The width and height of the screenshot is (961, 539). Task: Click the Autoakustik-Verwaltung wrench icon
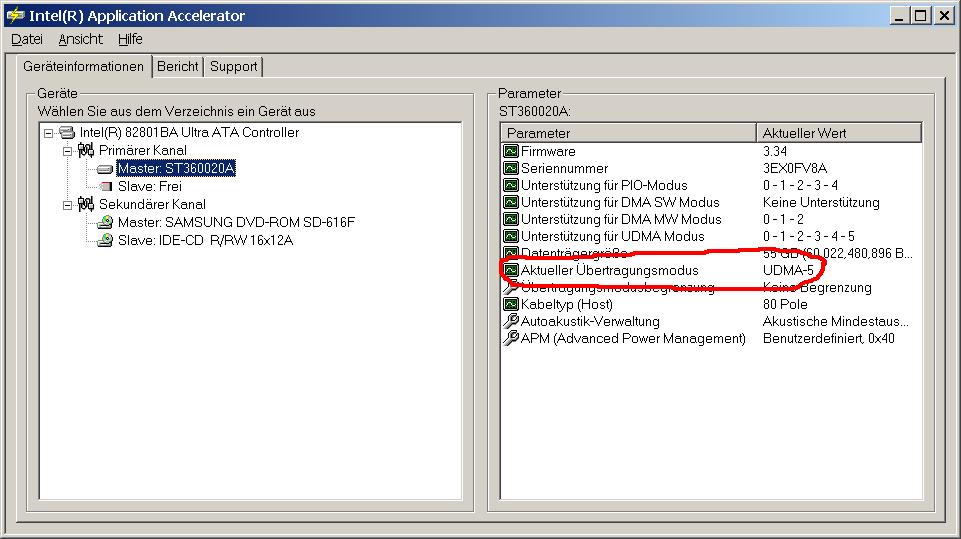[x=511, y=321]
